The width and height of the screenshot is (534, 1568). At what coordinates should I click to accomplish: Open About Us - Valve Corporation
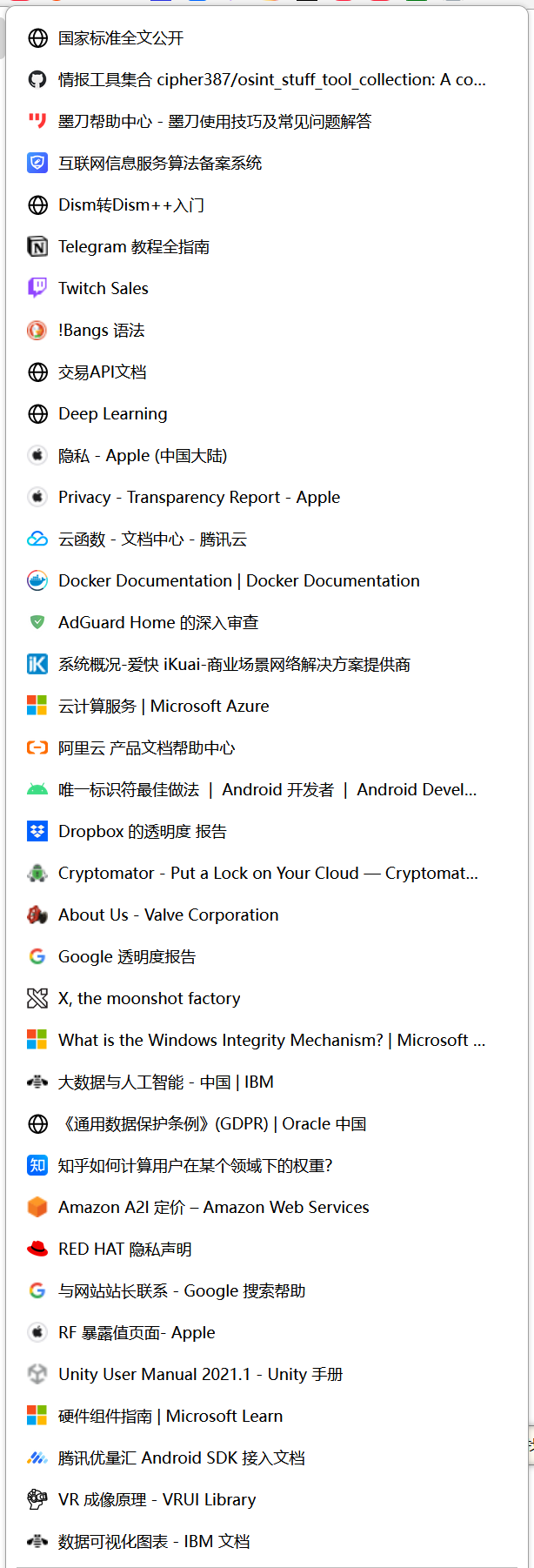(169, 915)
